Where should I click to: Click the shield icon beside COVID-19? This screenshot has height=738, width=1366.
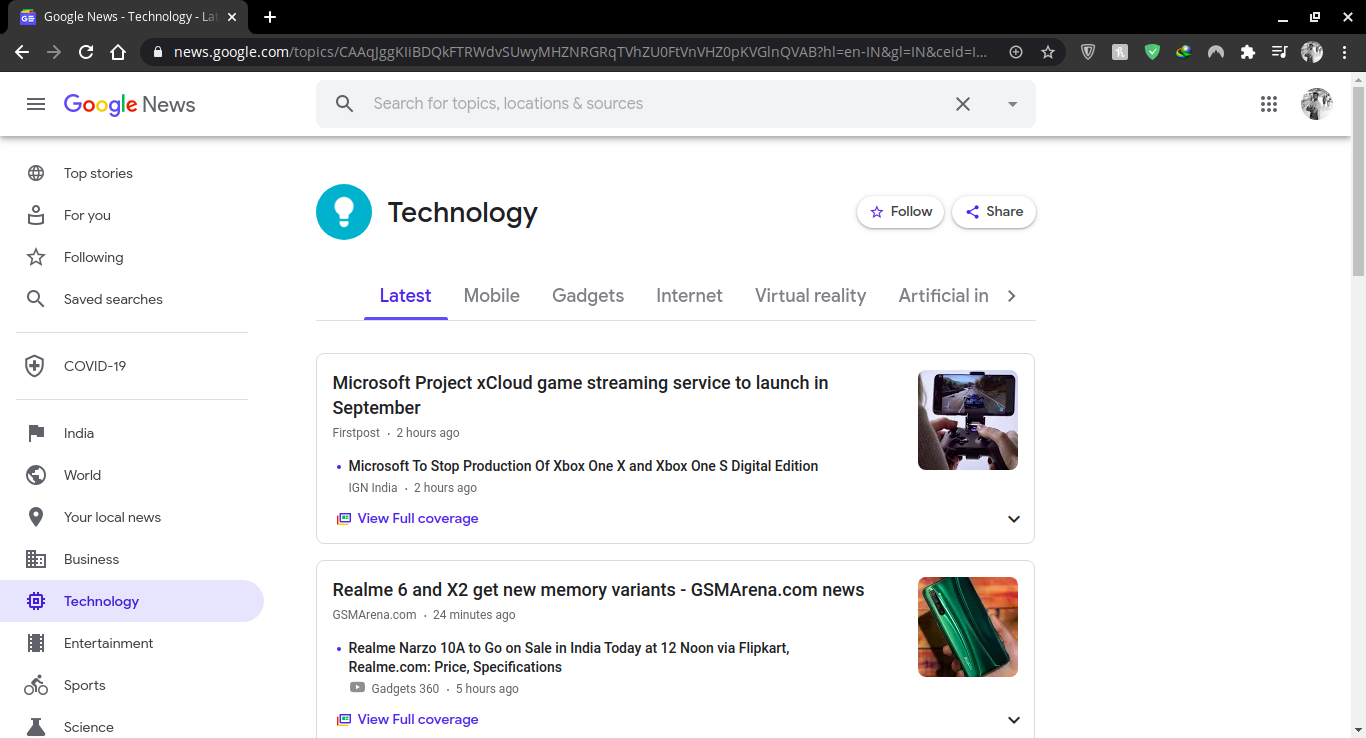coord(35,366)
